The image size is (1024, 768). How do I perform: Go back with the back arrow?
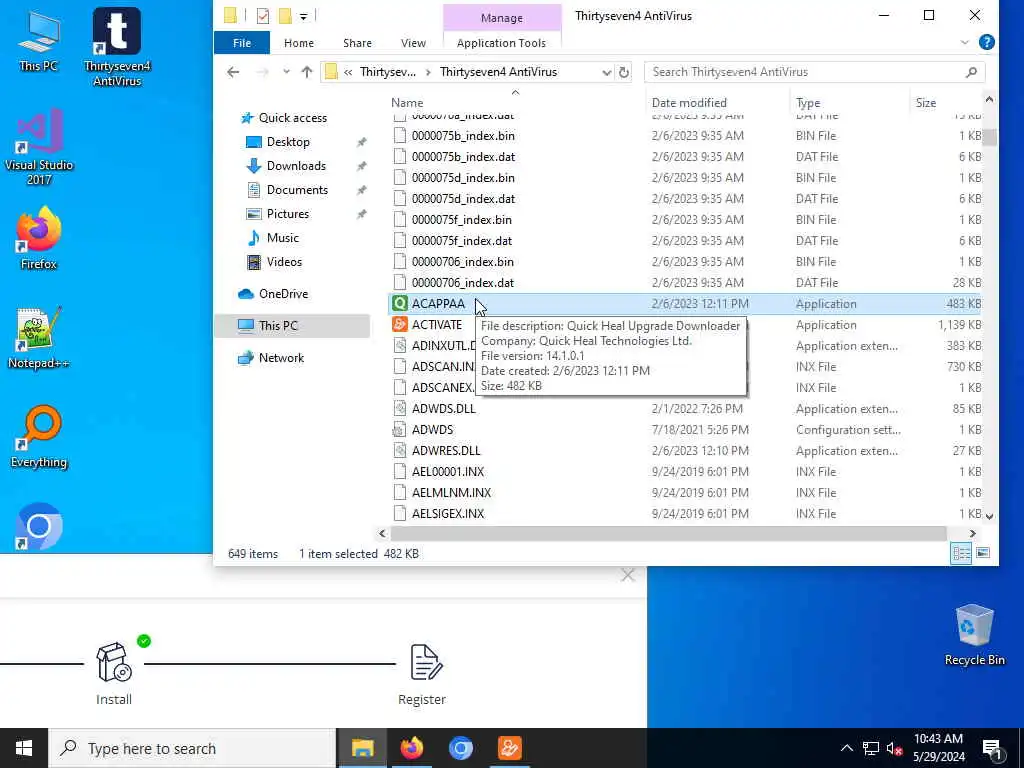coord(233,72)
